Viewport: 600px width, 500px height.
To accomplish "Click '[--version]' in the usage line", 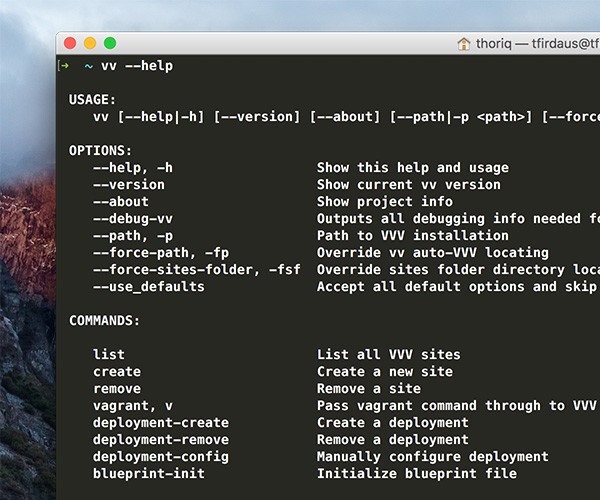I will pos(257,116).
